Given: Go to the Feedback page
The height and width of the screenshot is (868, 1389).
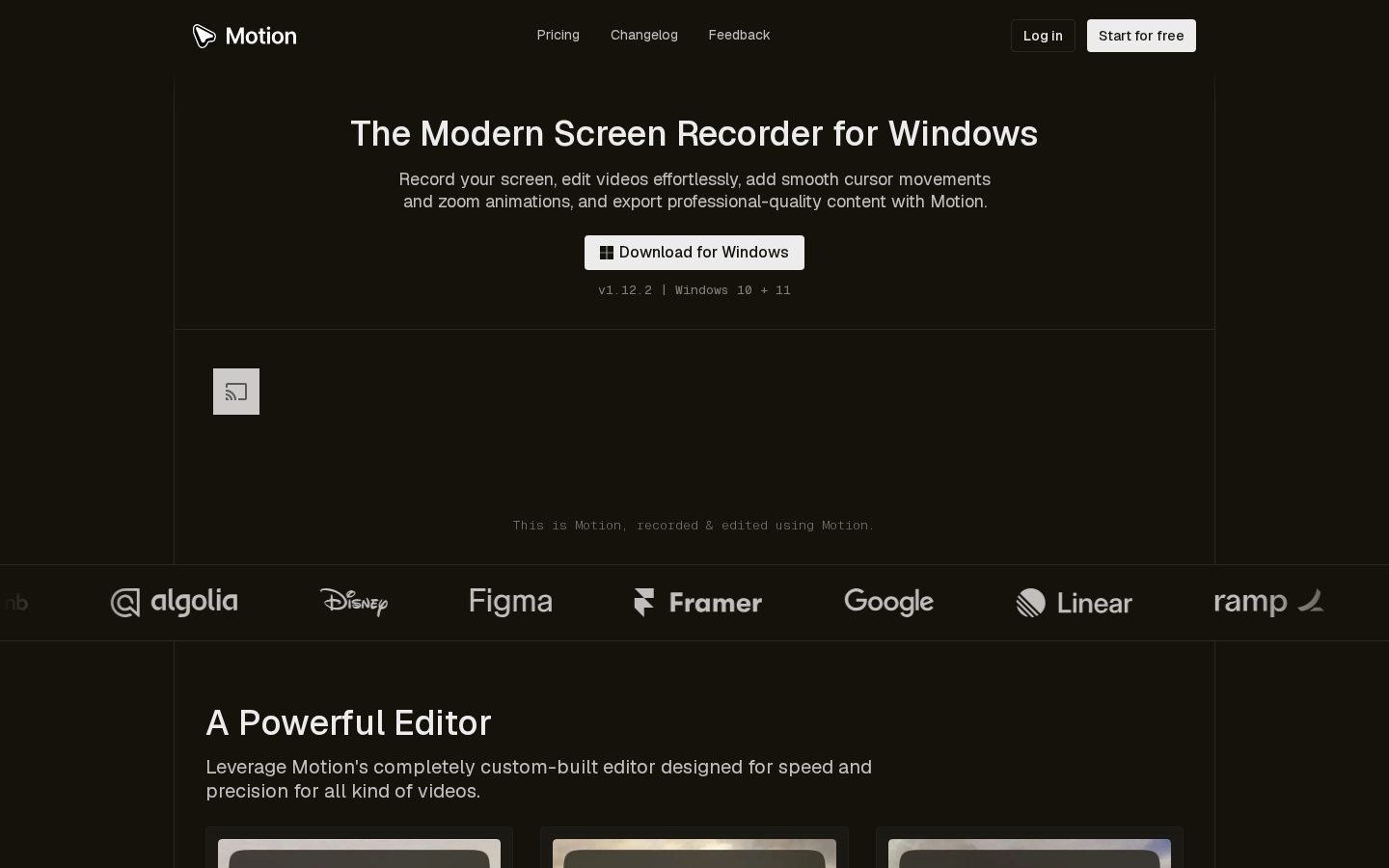Looking at the screenshot, I should (739, 35).
